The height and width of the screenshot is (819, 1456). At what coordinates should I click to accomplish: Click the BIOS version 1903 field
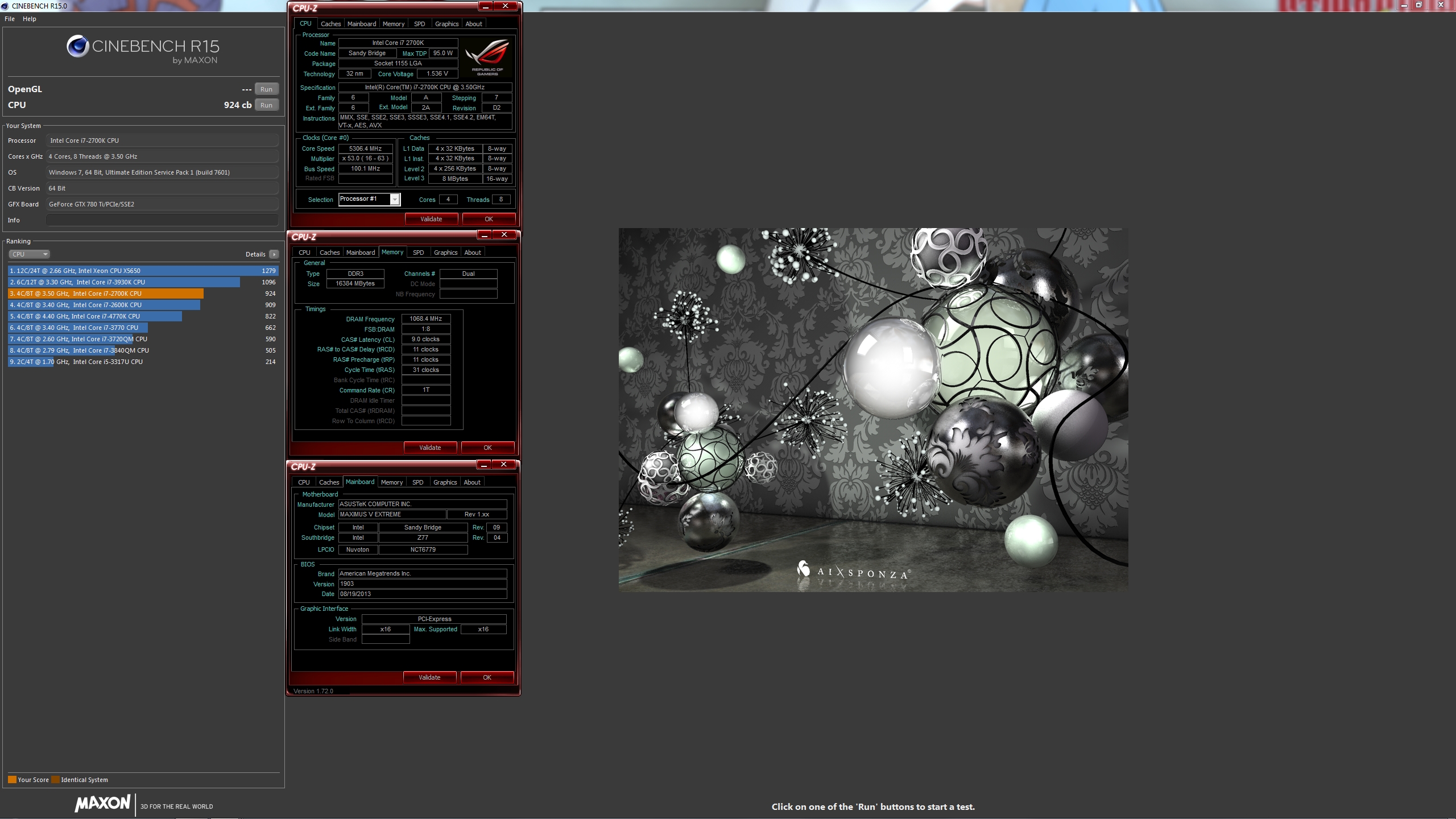tap(422, 584)
